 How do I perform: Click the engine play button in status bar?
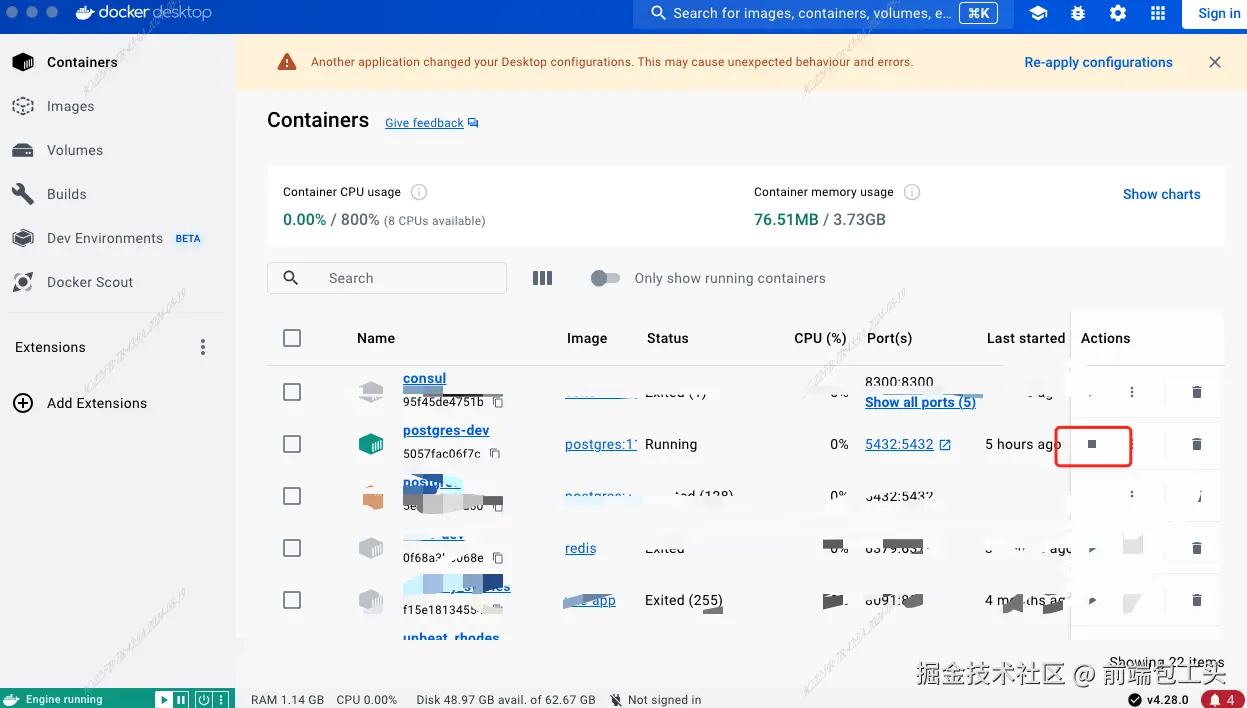point(164,699)
